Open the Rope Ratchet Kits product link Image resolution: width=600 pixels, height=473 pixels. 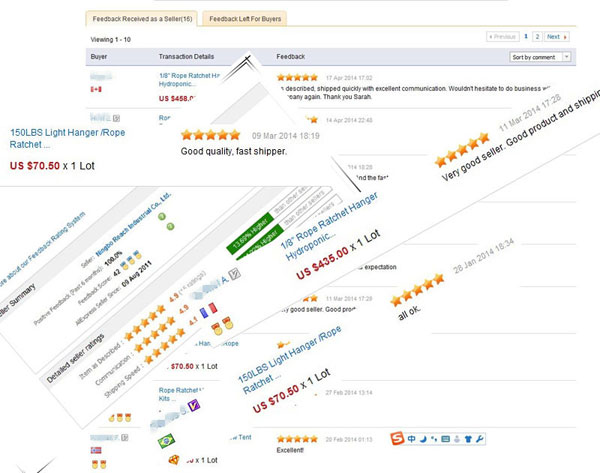[x=181, y=394]
